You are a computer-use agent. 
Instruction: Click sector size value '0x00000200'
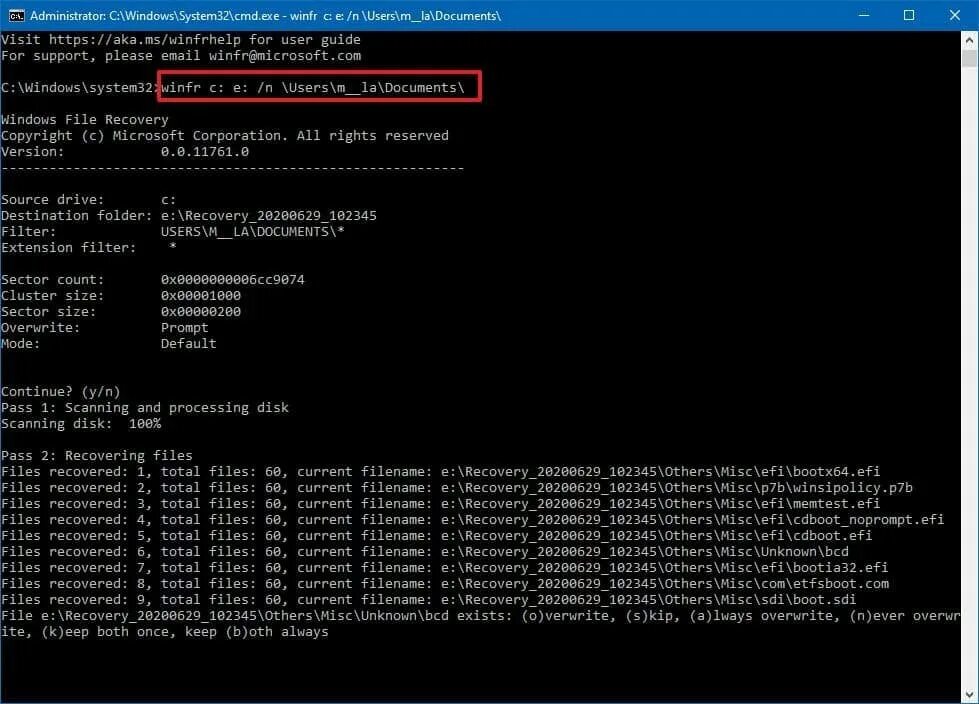[200, 311]
